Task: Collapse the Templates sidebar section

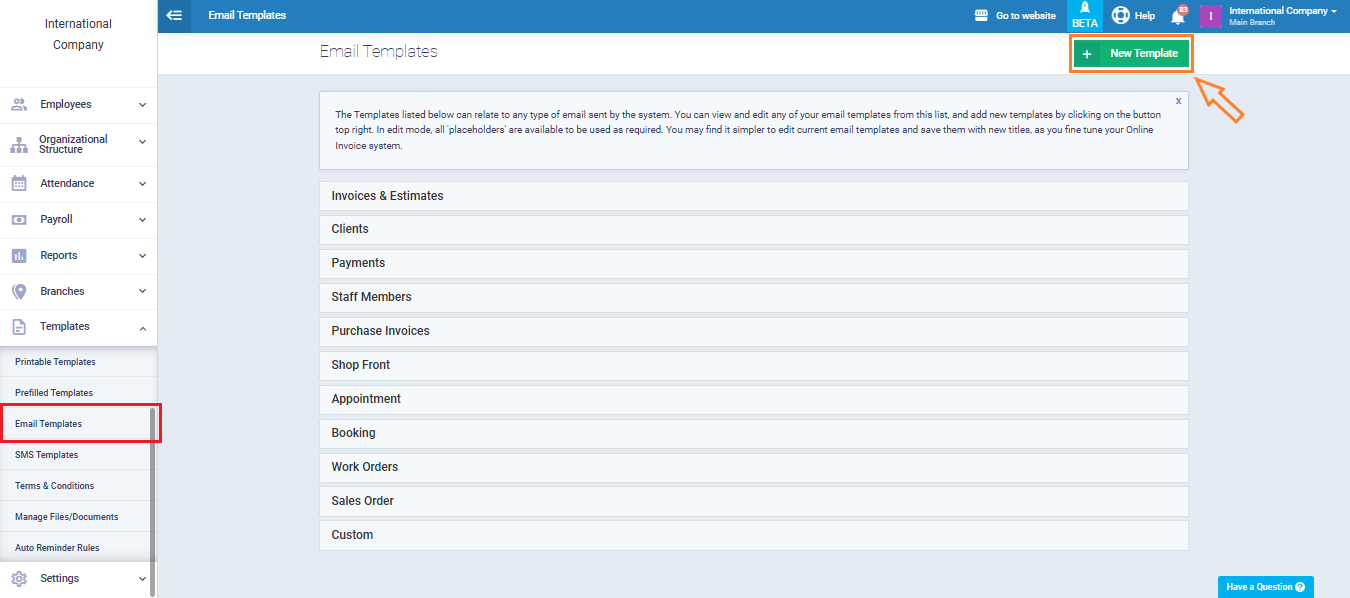Action: pyautogui.click(x=78, y=327)
